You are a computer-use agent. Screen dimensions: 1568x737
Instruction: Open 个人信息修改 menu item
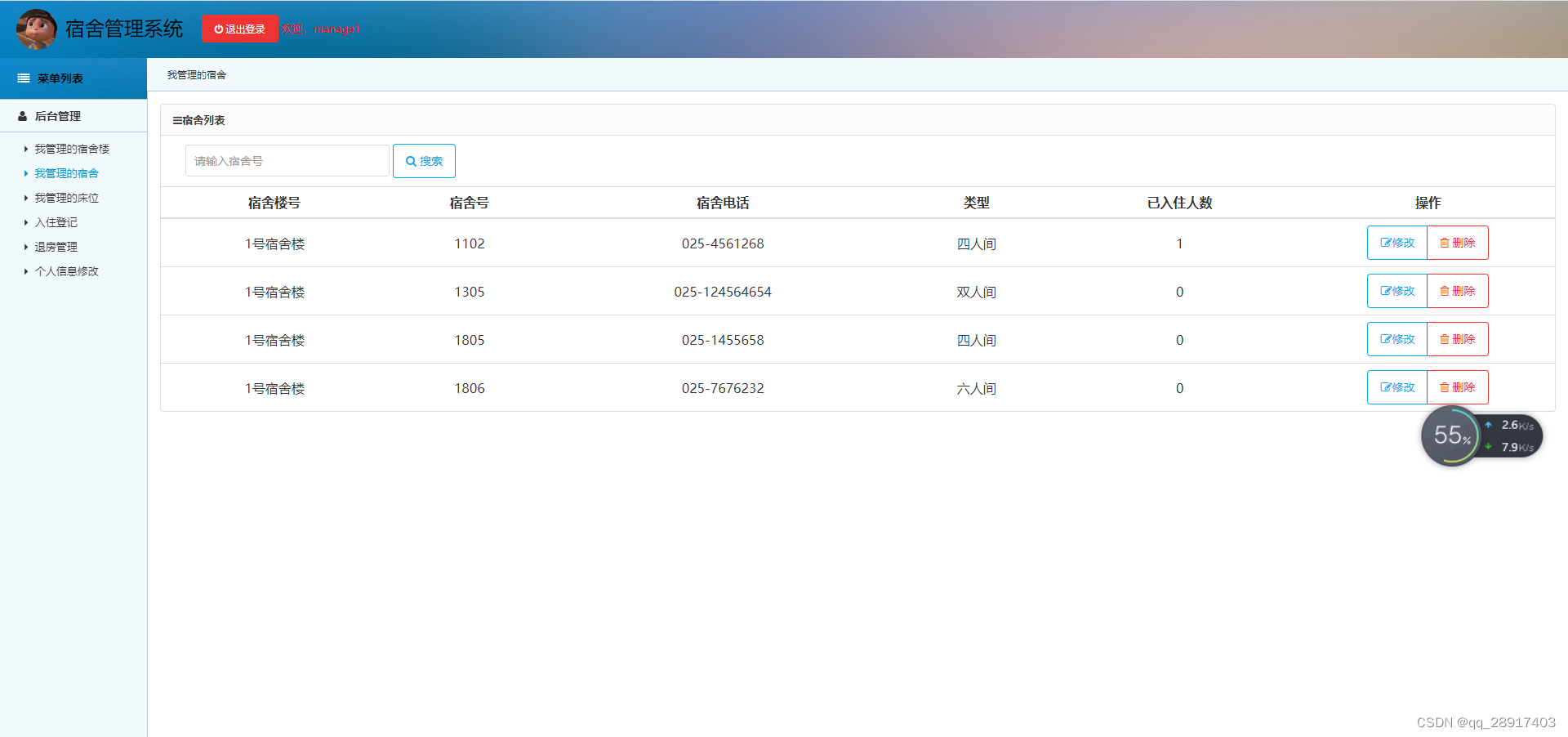pyautogui.click(x=66, y=271)
